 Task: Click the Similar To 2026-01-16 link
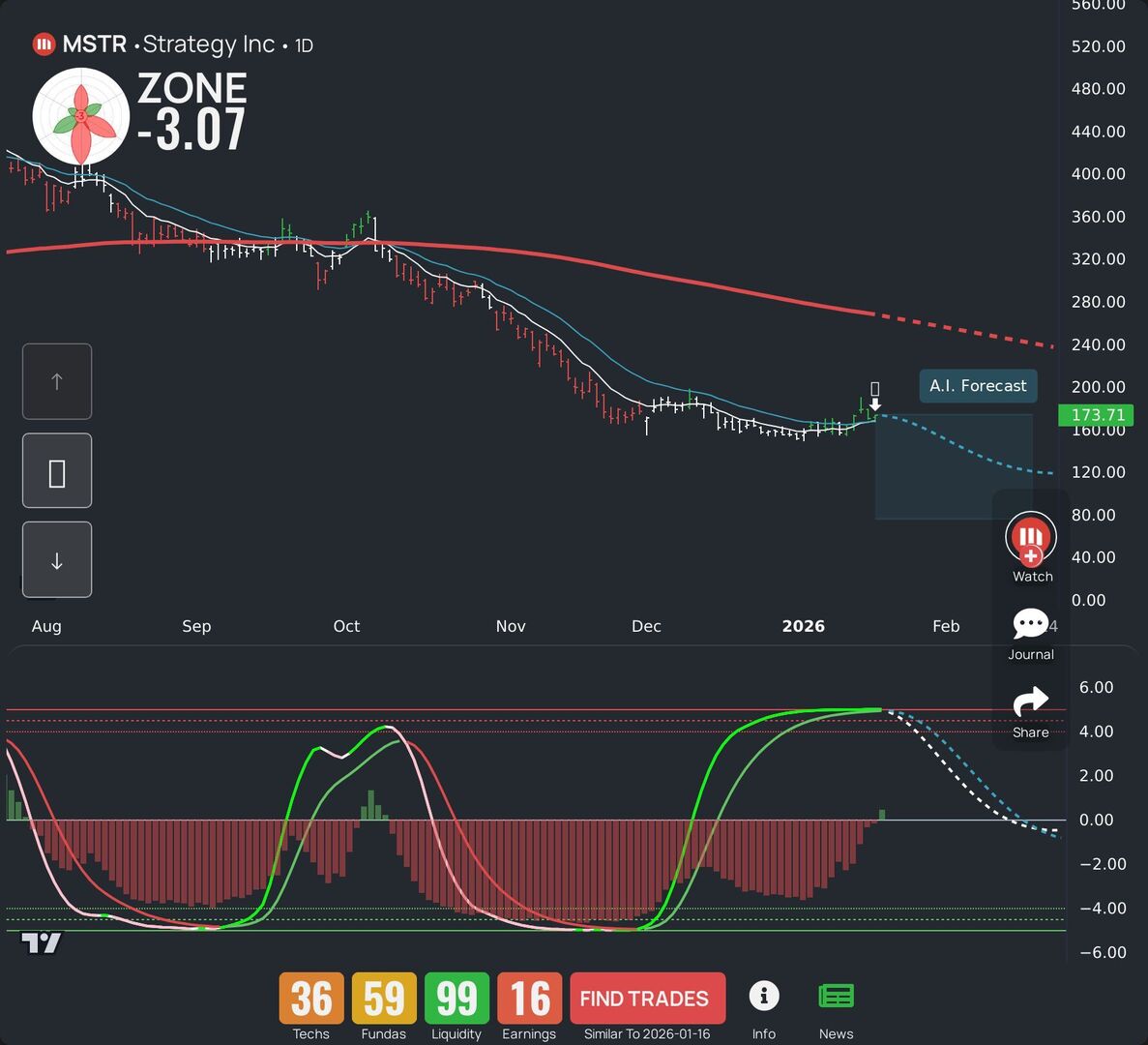point(647,1033)
